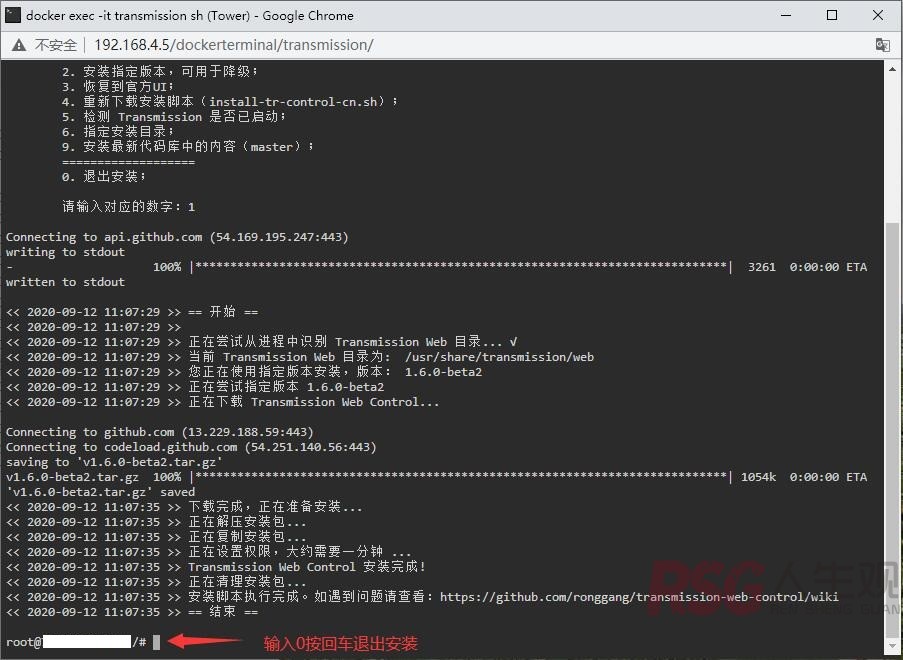The width and height of the screenshot is (903, 660).
Task: Select the line 'written to stdout'
Action: [65, 282]
